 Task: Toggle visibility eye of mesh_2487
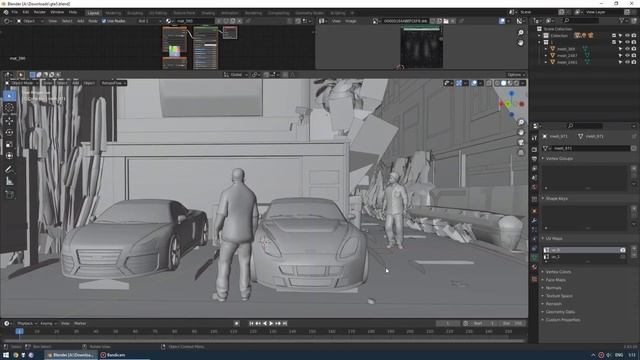click(x=627, y=56)
